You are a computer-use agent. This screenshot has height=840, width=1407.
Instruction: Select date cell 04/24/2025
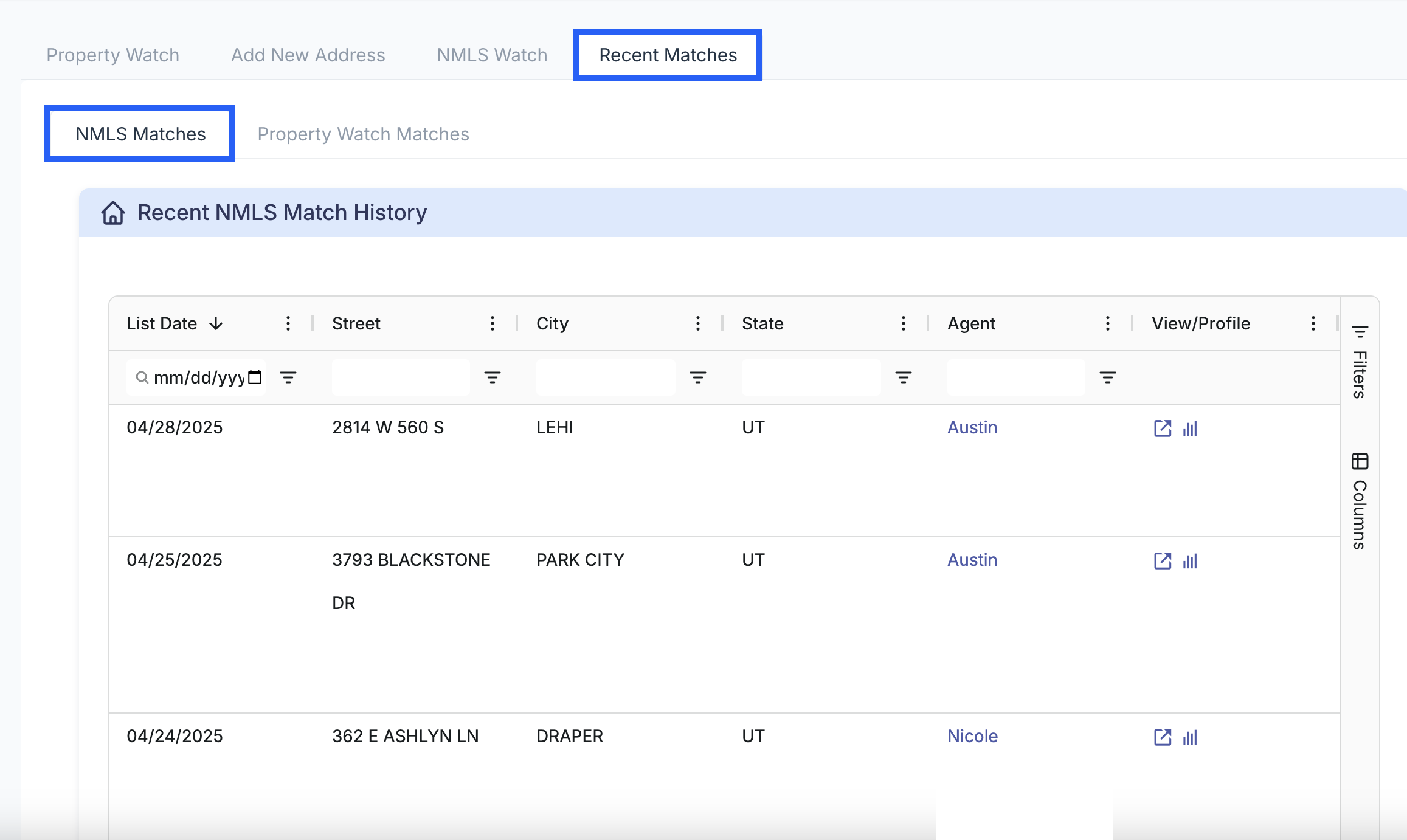(x=175, y=736)
